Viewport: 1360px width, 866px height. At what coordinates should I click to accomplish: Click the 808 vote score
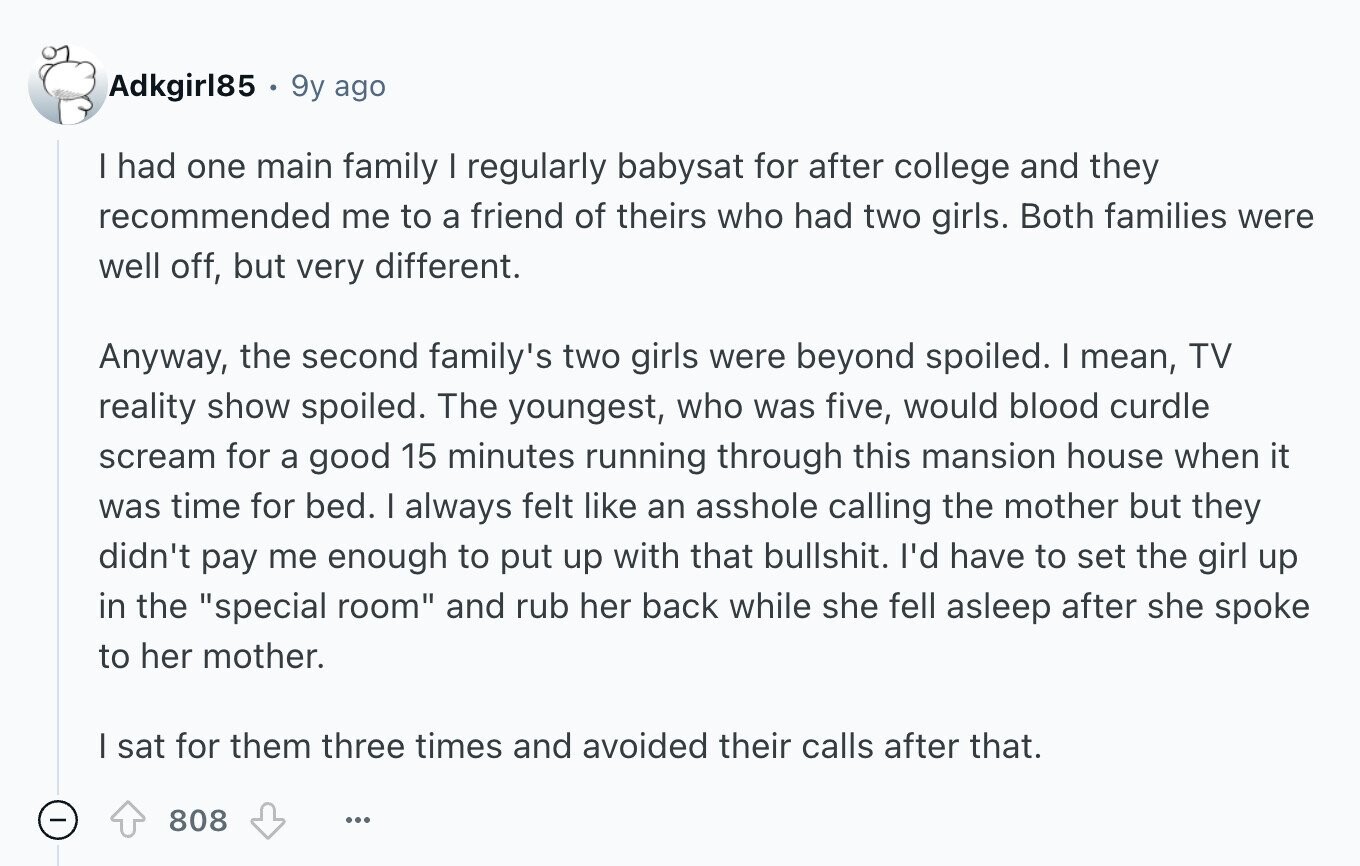point(198,821)
